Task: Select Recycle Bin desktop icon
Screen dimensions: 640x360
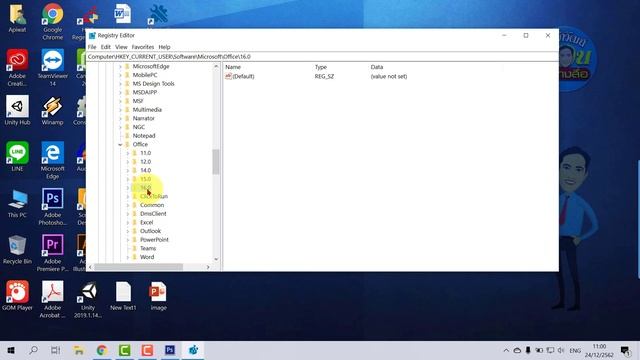Action: coord(17,249)
